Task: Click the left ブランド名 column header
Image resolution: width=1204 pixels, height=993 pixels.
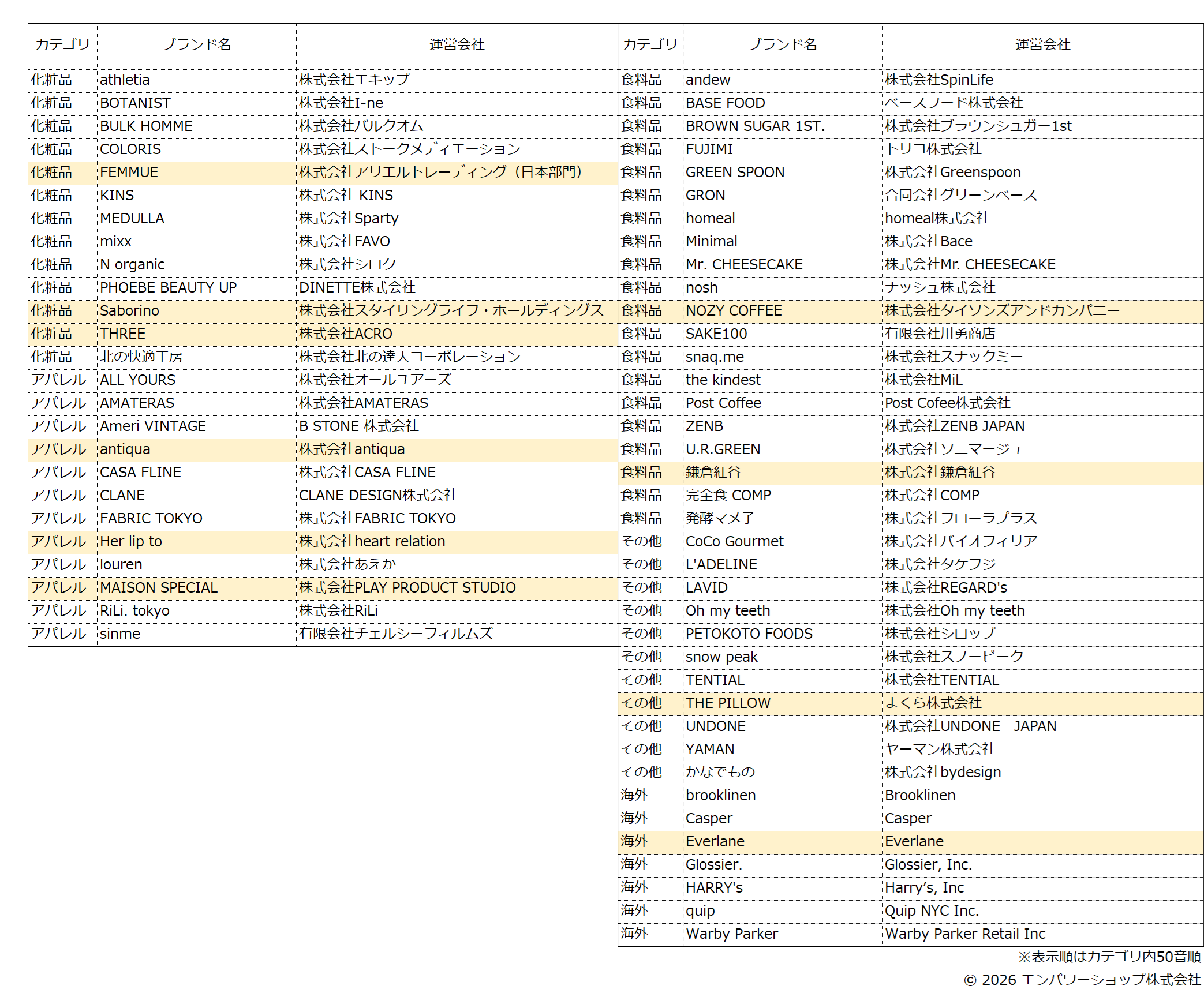Action: click(x=196, y=45)
